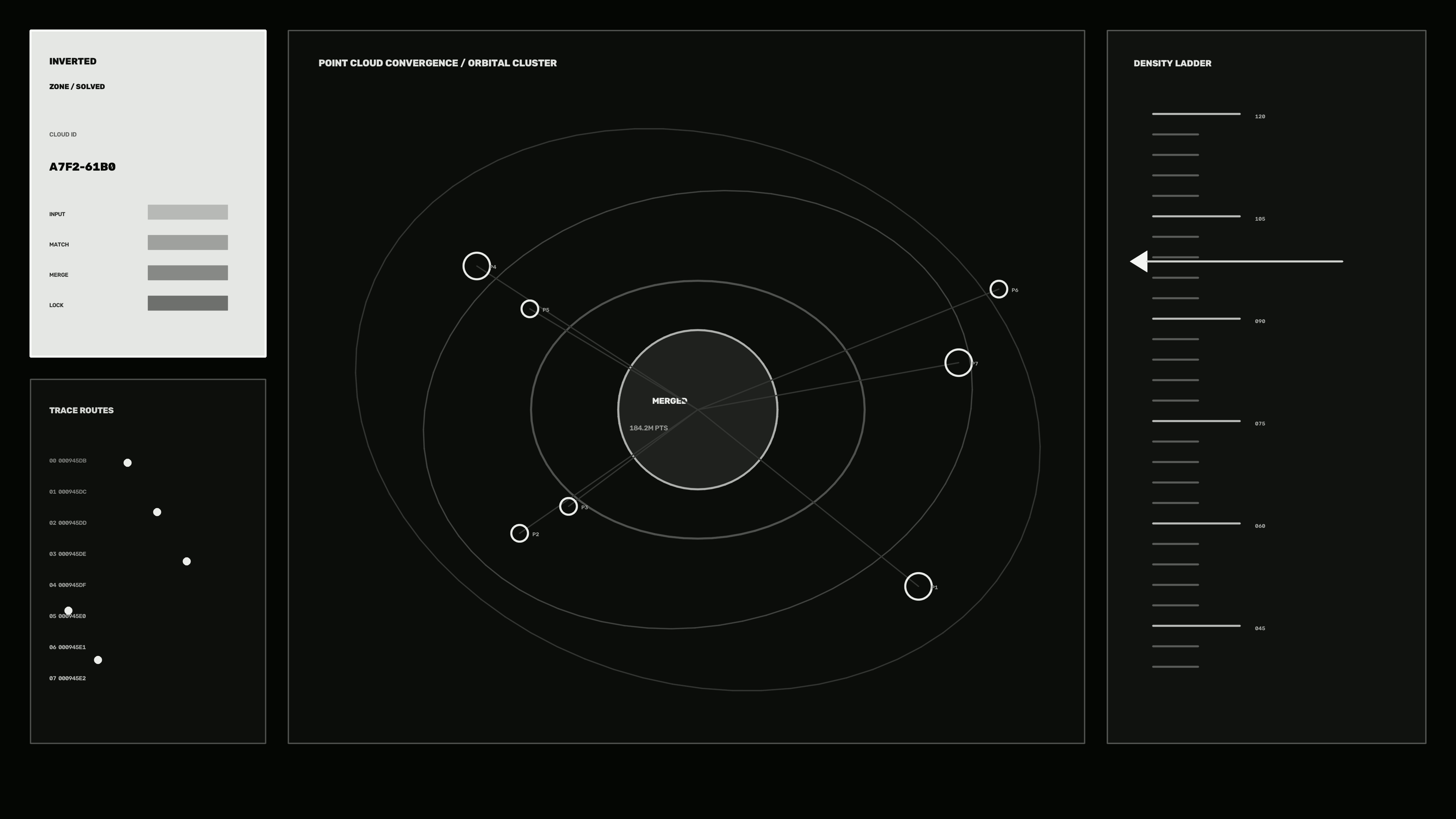Click the density ladder arrow pointer

pyautogui.click(x=1138, y=261)
